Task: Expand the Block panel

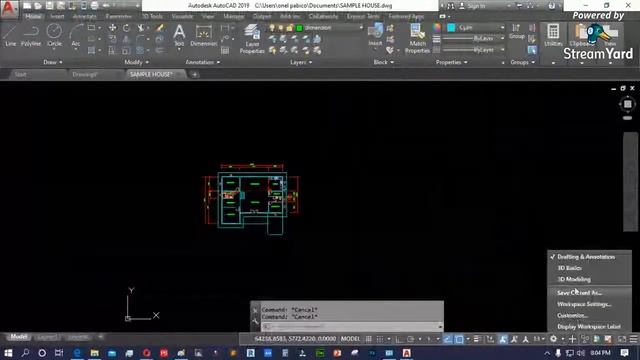Action: tap(383, 62)
